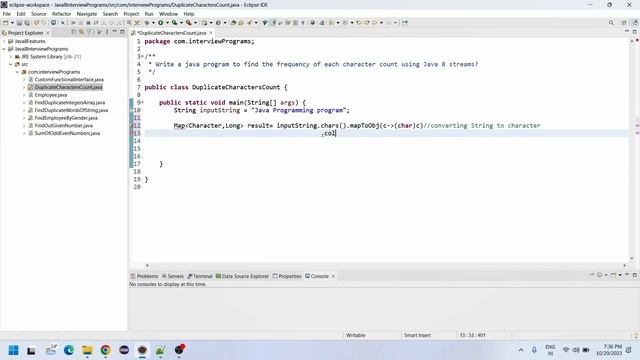Select FindDuplicateIntegersArray.java file
The width and height of the screenshot is (640, 360).
tap(69, 102)
